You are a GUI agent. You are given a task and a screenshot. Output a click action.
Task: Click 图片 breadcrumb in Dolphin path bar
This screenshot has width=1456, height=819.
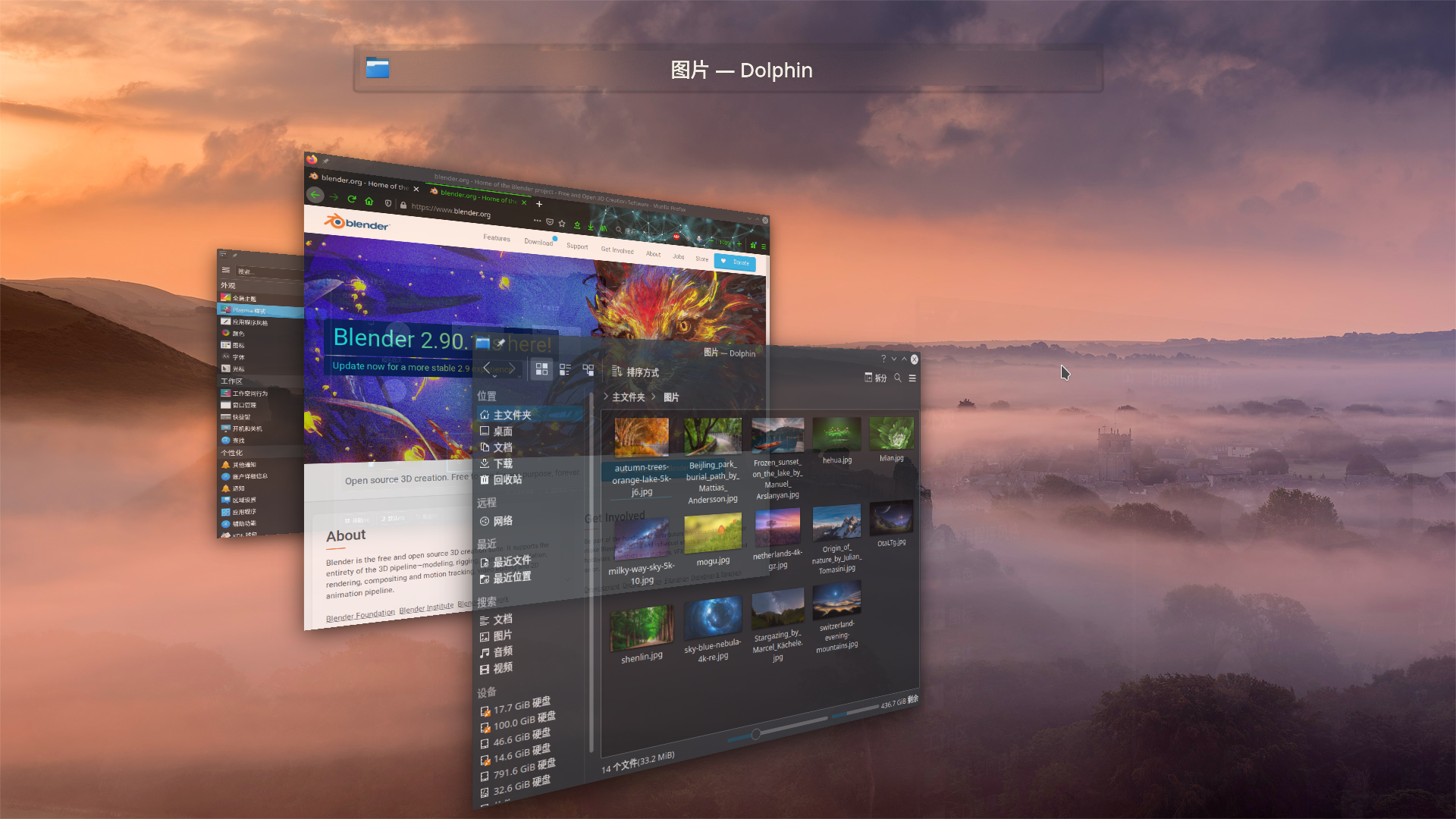[671, 397]
